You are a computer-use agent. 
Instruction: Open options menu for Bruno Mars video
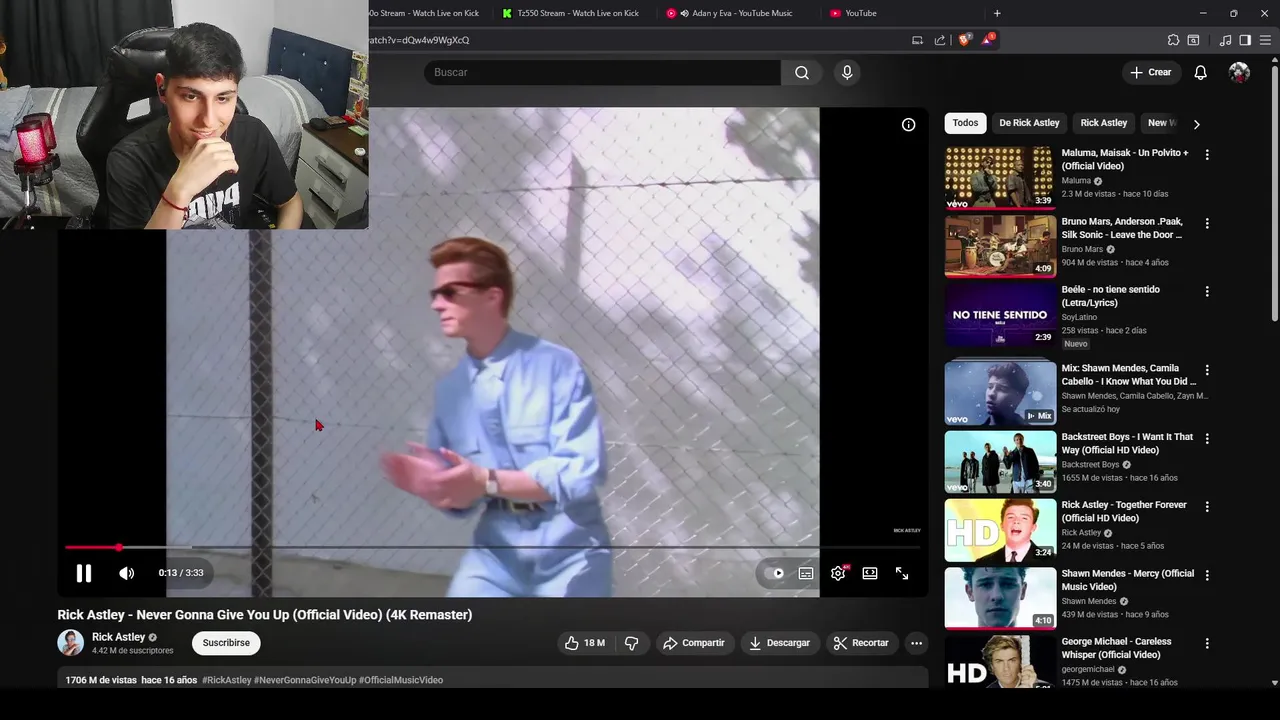pos(1207,223)
